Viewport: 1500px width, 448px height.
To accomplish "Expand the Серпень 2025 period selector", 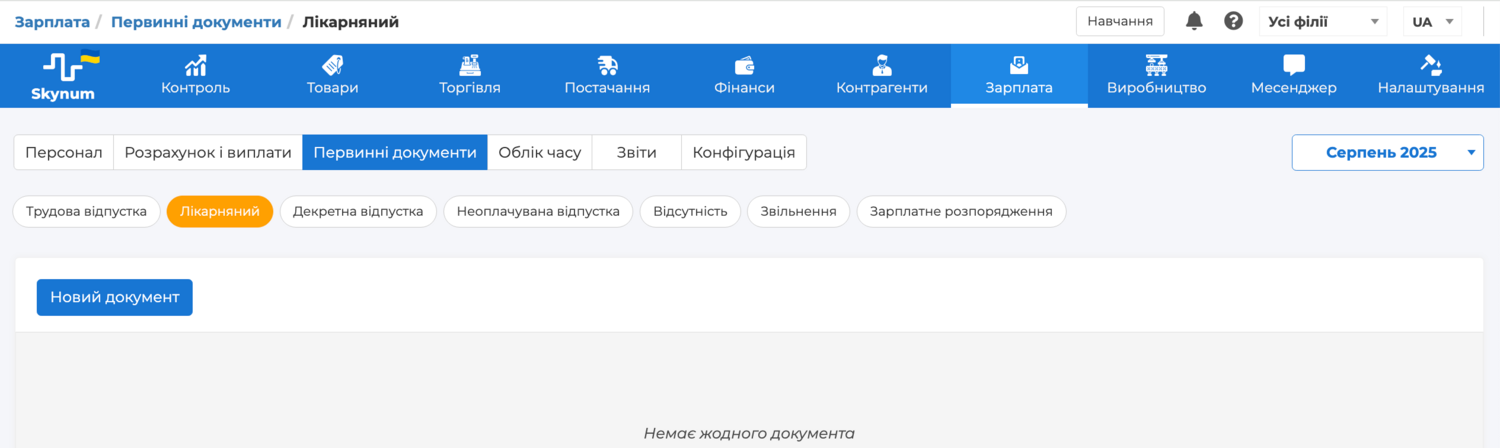I will point(1387,153).
